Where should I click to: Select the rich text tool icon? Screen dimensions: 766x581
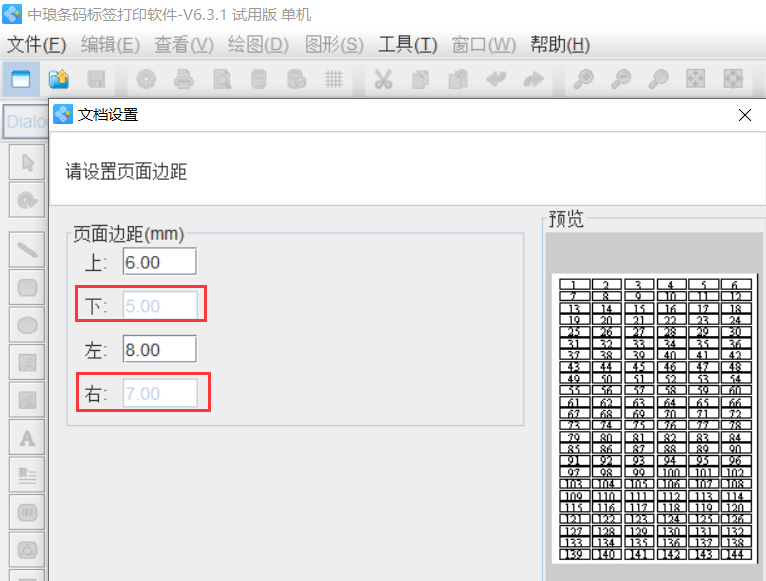27,475
